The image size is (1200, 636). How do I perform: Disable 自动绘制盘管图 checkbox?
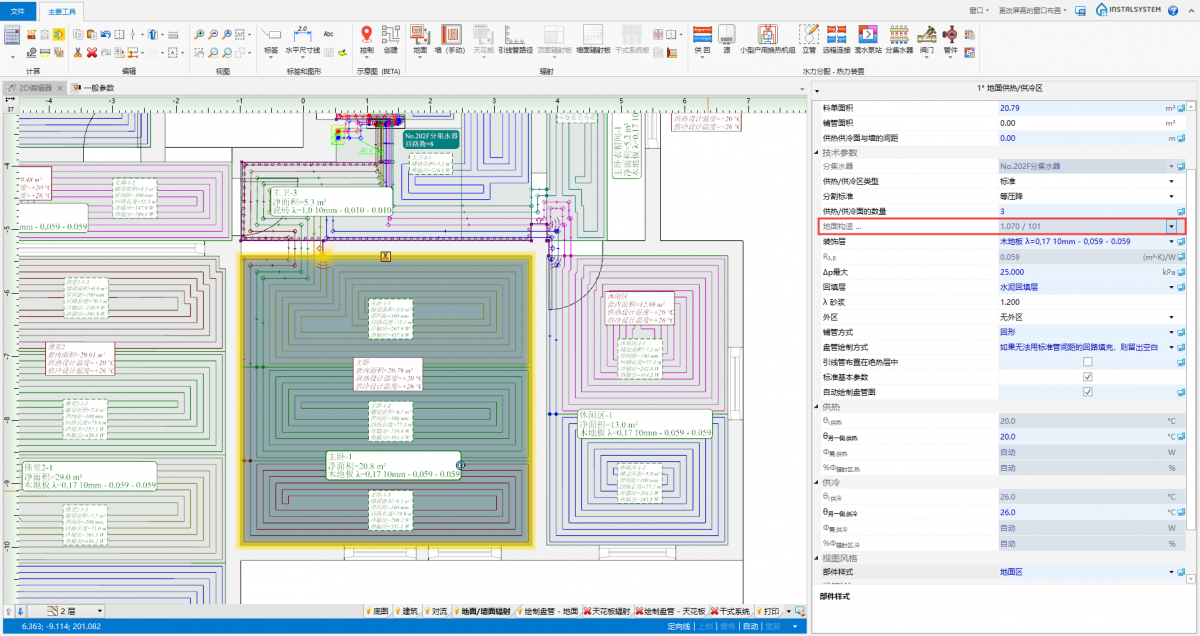1087,392
